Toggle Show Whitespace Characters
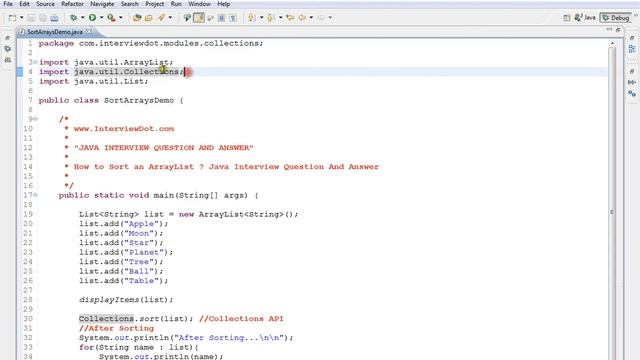The height and width of the screenshot is (360, 640). [x=233, y=18]
